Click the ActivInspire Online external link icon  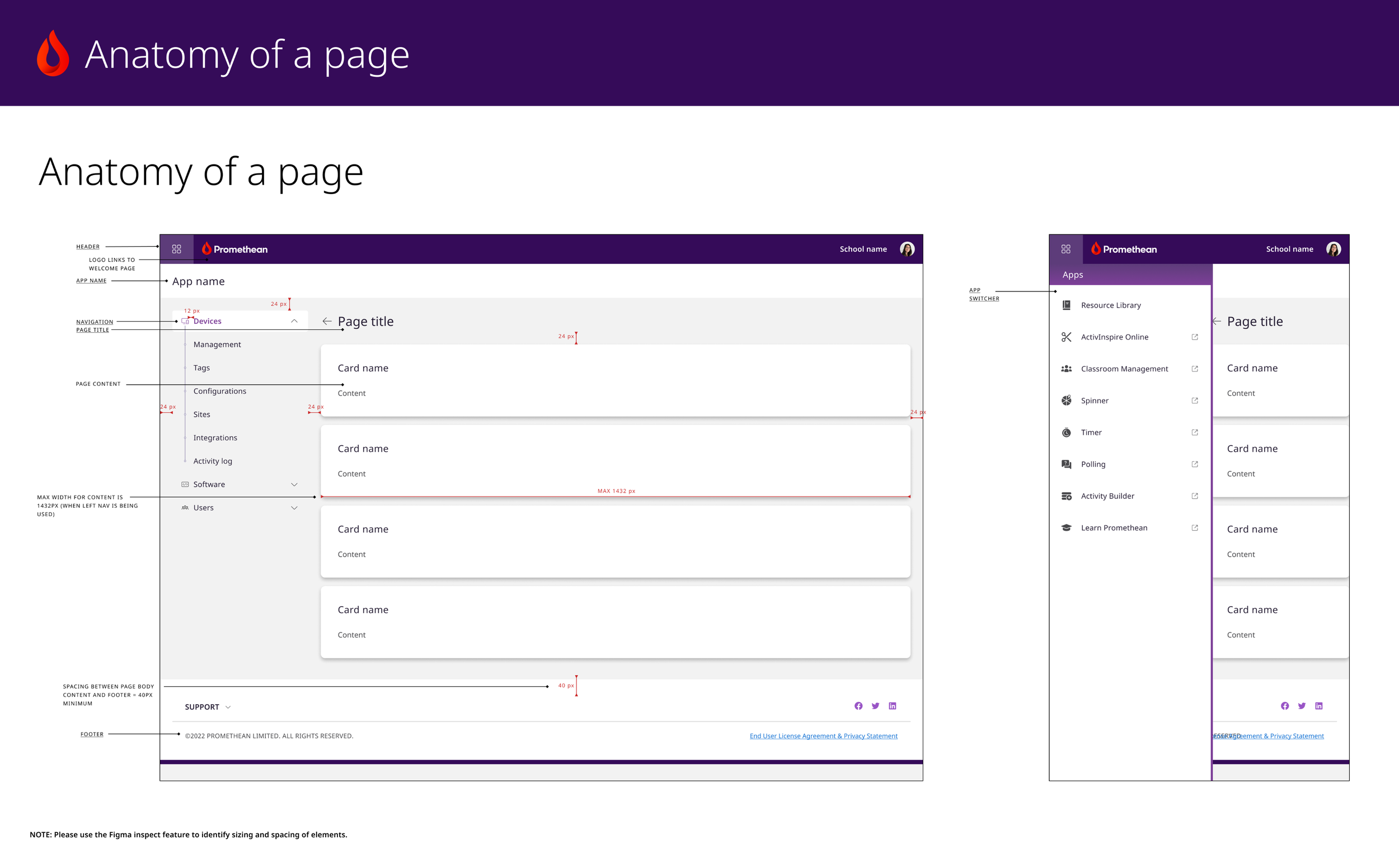point(1195,337)
